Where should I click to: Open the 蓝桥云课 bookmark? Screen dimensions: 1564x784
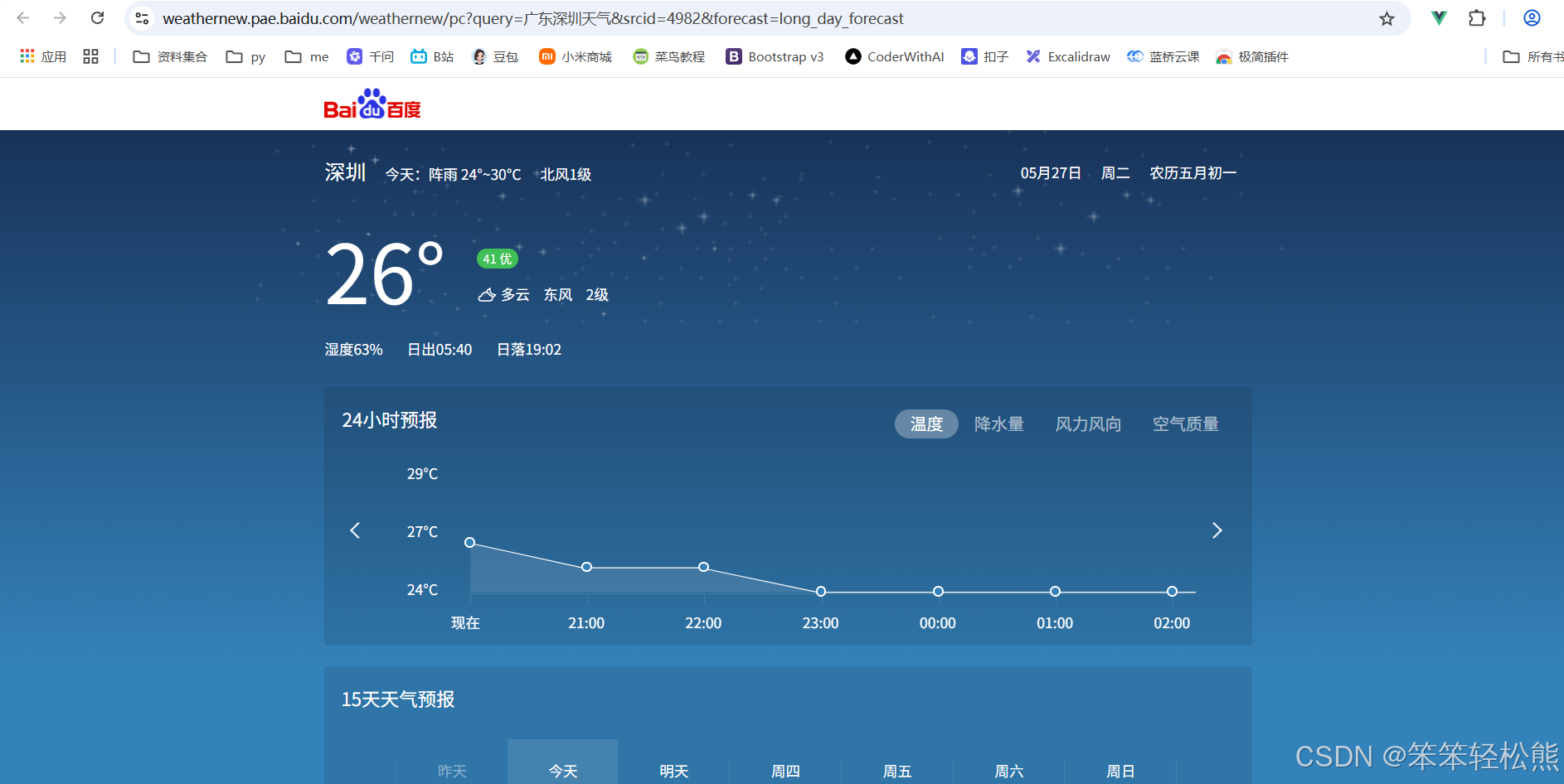[1163, 56]
